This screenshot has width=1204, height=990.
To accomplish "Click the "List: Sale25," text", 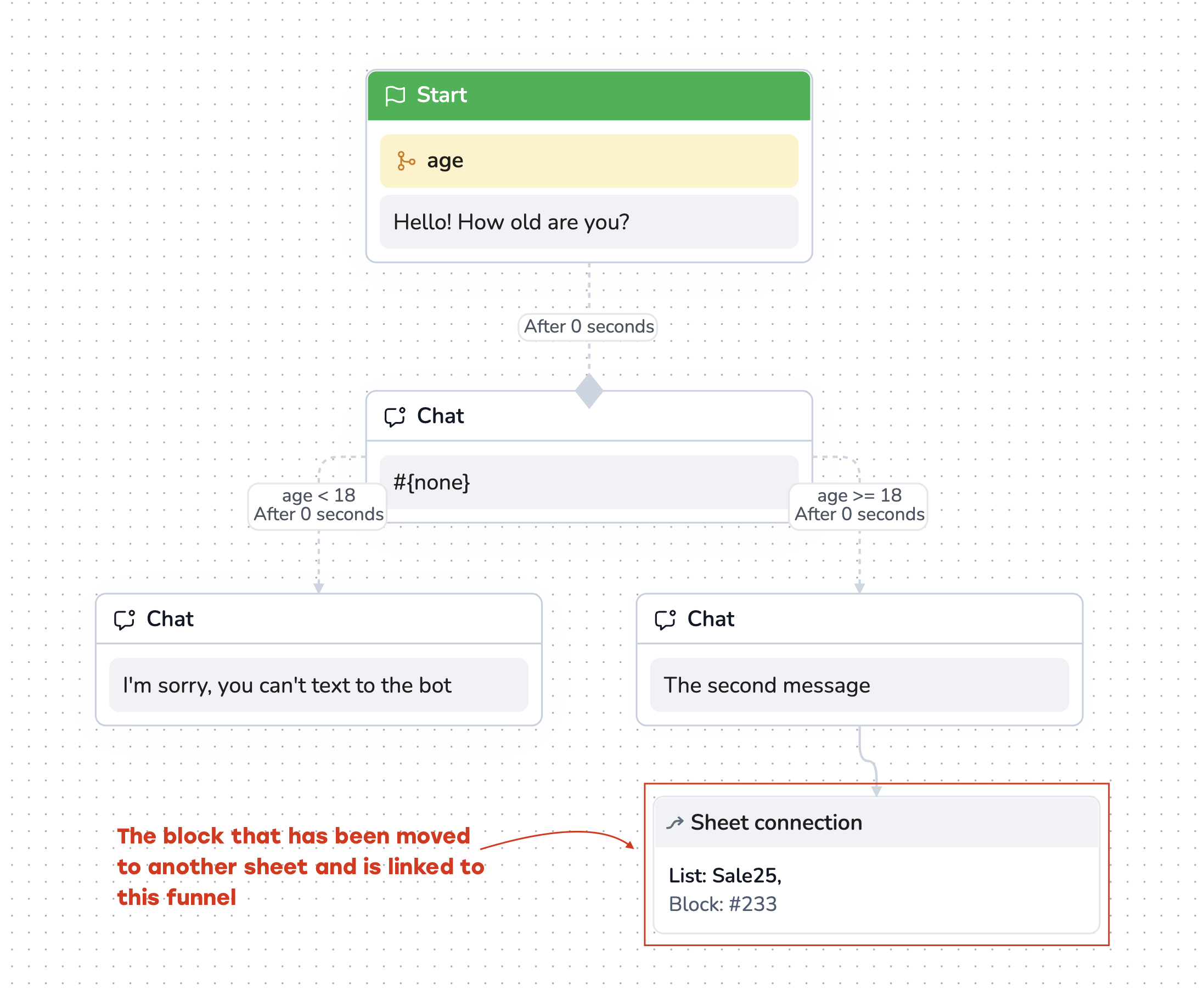I will [724, 875].
